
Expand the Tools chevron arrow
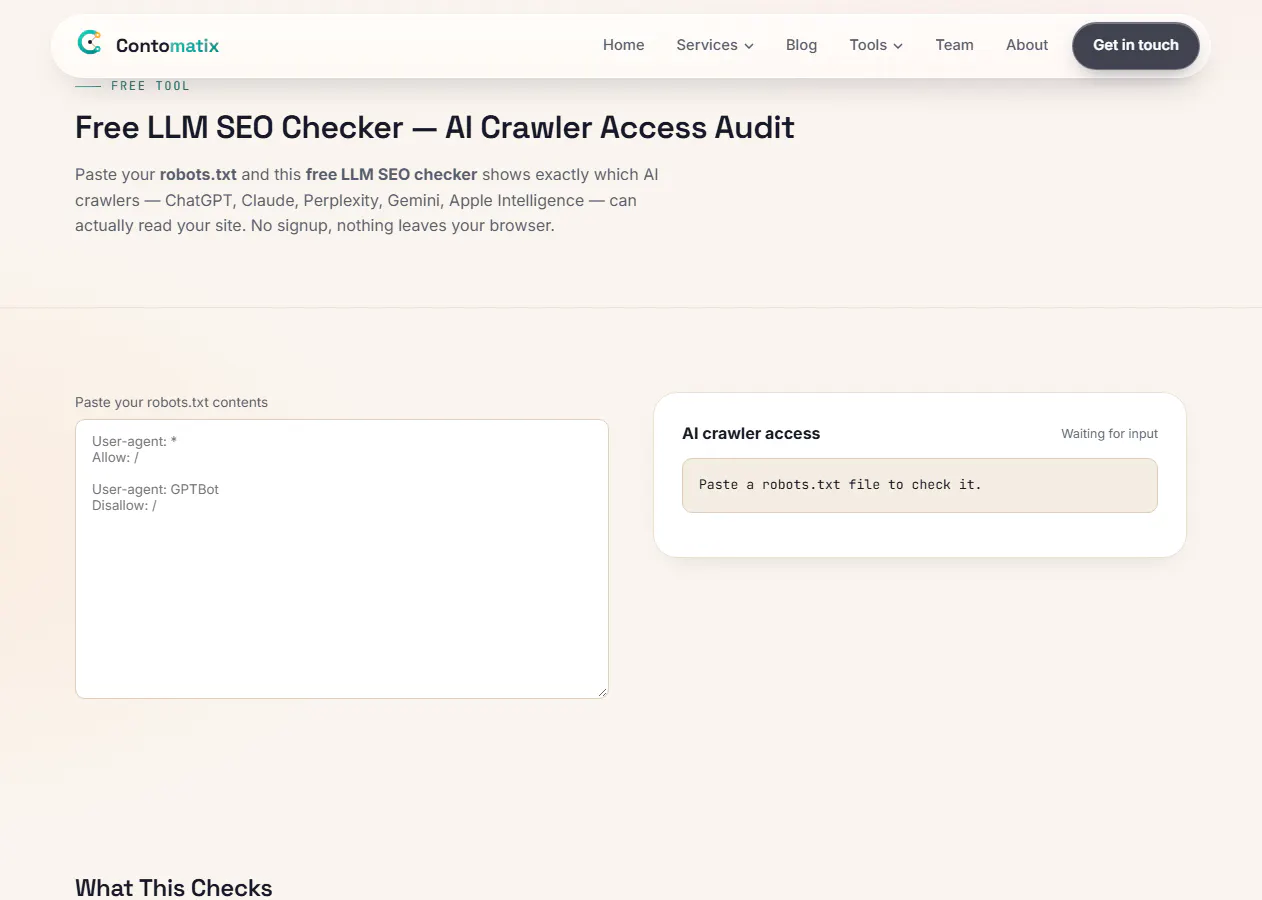pyautogui.click(x=898, y=46)
